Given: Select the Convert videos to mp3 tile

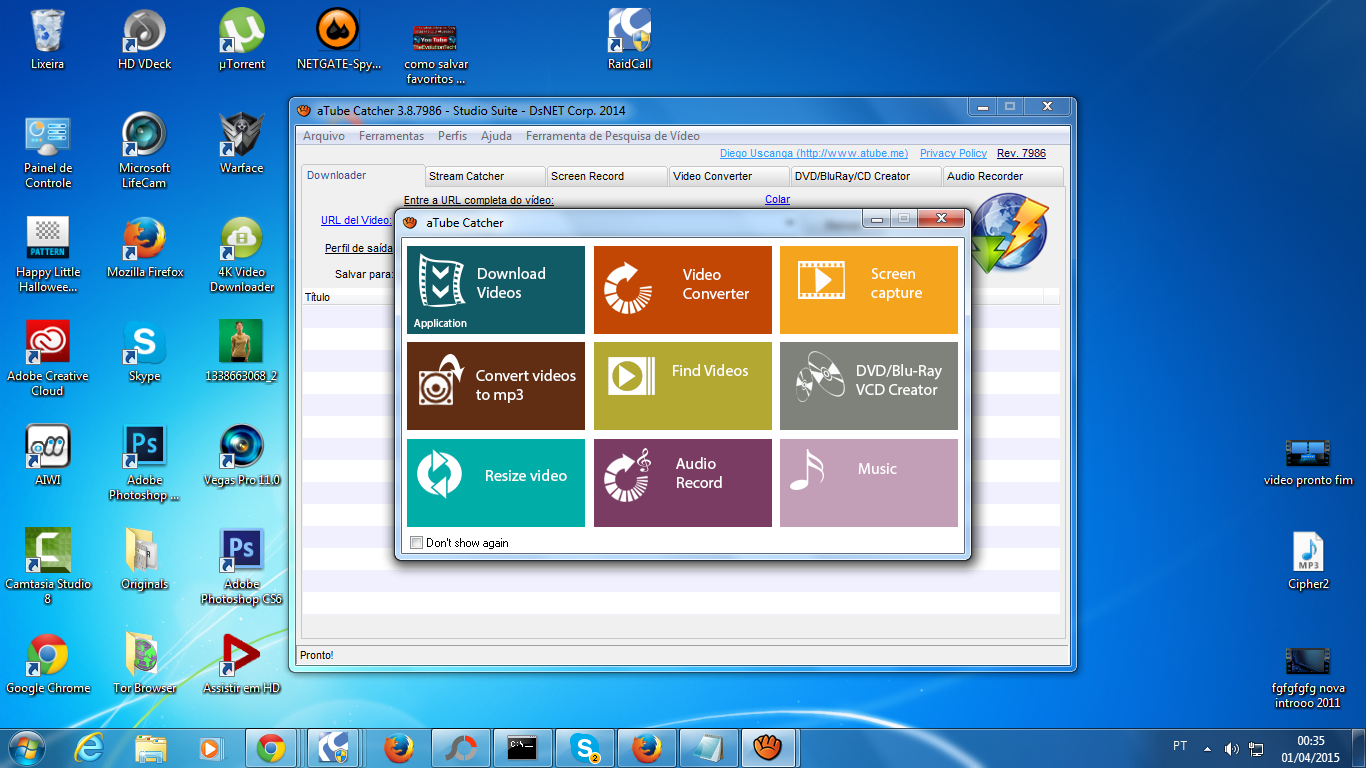Looking at the screenshot, I should 496,386.
